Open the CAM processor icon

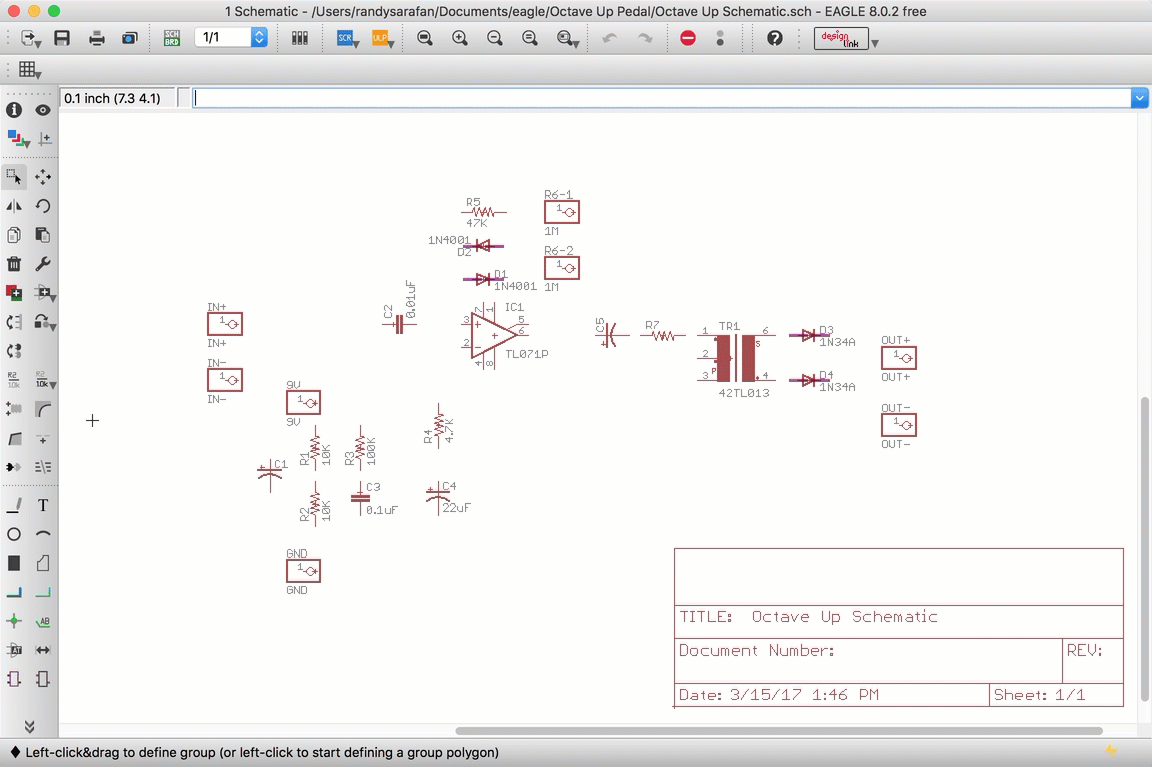(x=130, y=38)
